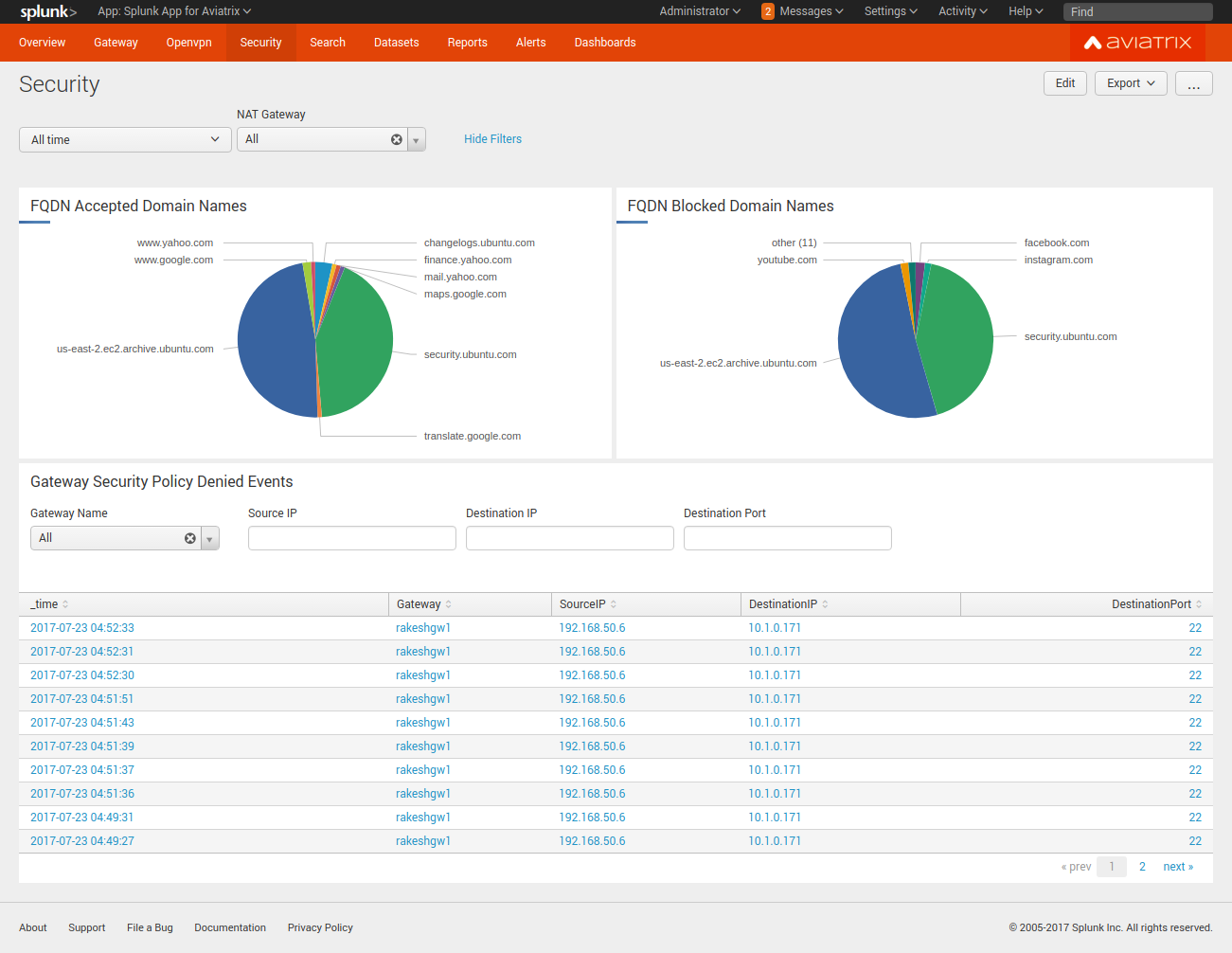Viewport: 1232px width, 953px height.
Task: Open the All time range picker
Action: coord(125,139)
